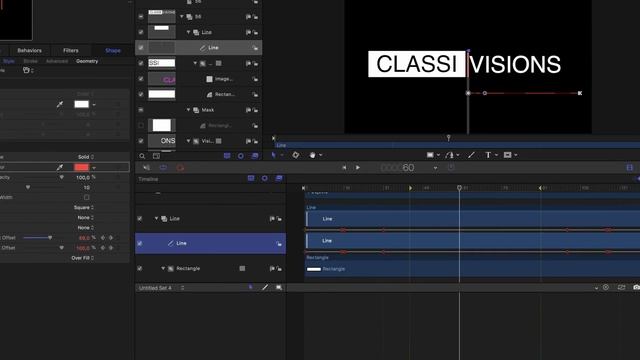Open the Filters inspector tab
The image size is (640, 360).
click(71, 51)
